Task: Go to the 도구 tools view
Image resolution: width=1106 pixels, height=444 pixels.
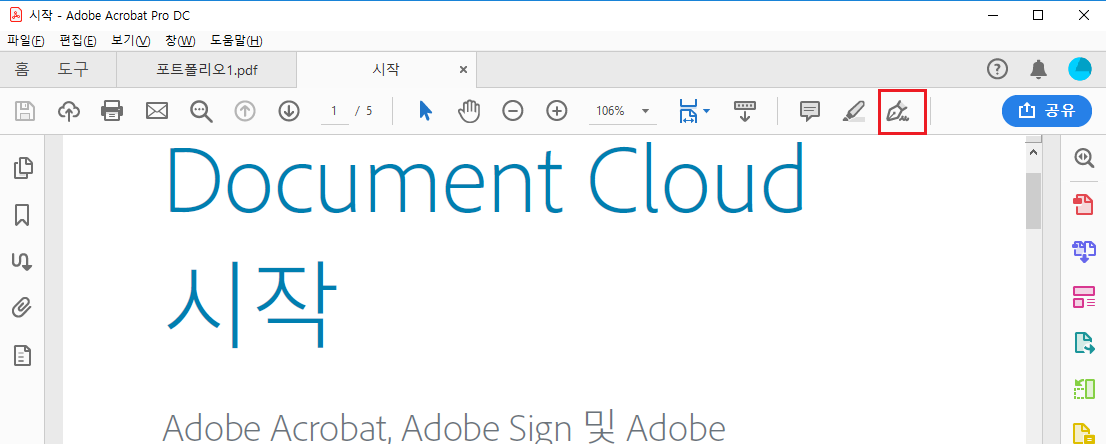Action: point(73,70)
